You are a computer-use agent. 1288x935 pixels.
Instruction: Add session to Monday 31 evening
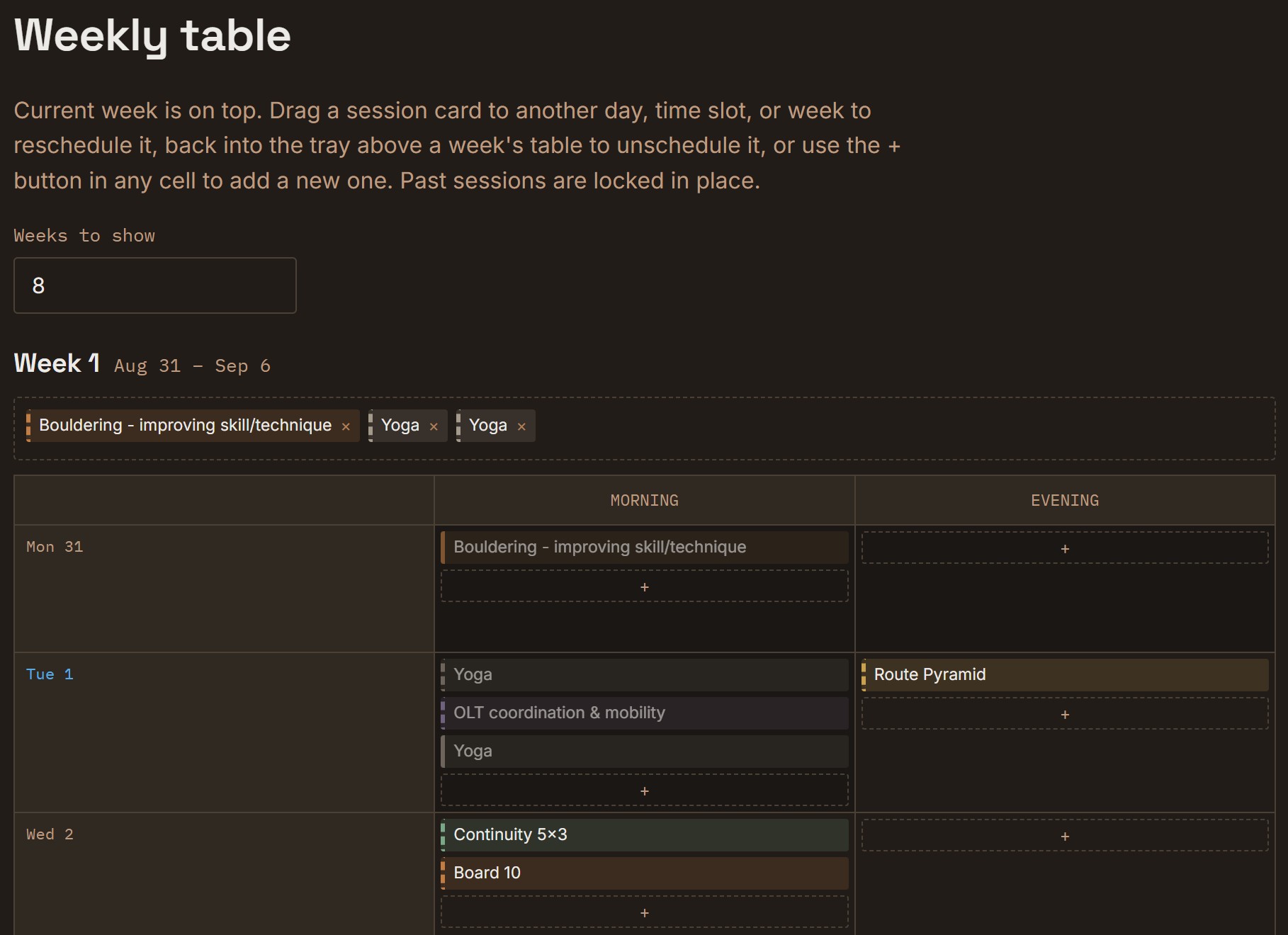pyautogui.click(x=1065, y=548)
